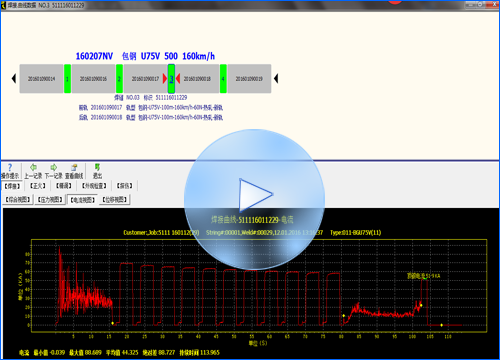Select green weld joint marker 4
This screenshot has height=360, width=500.
click(223, 79)
